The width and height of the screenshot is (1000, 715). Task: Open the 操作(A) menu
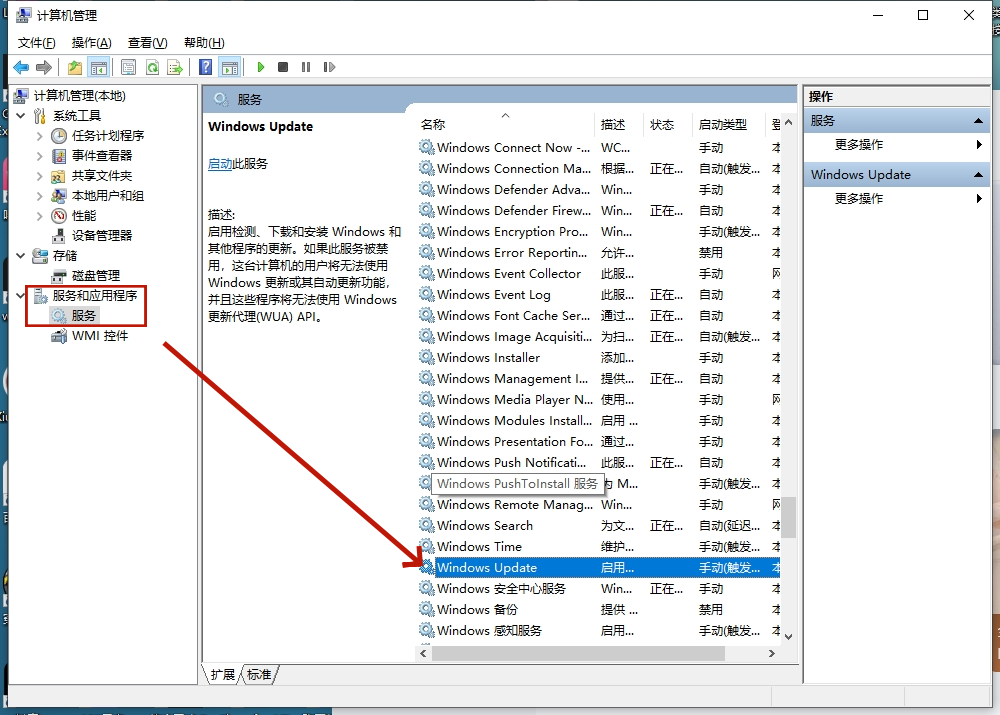click(91, 42)
